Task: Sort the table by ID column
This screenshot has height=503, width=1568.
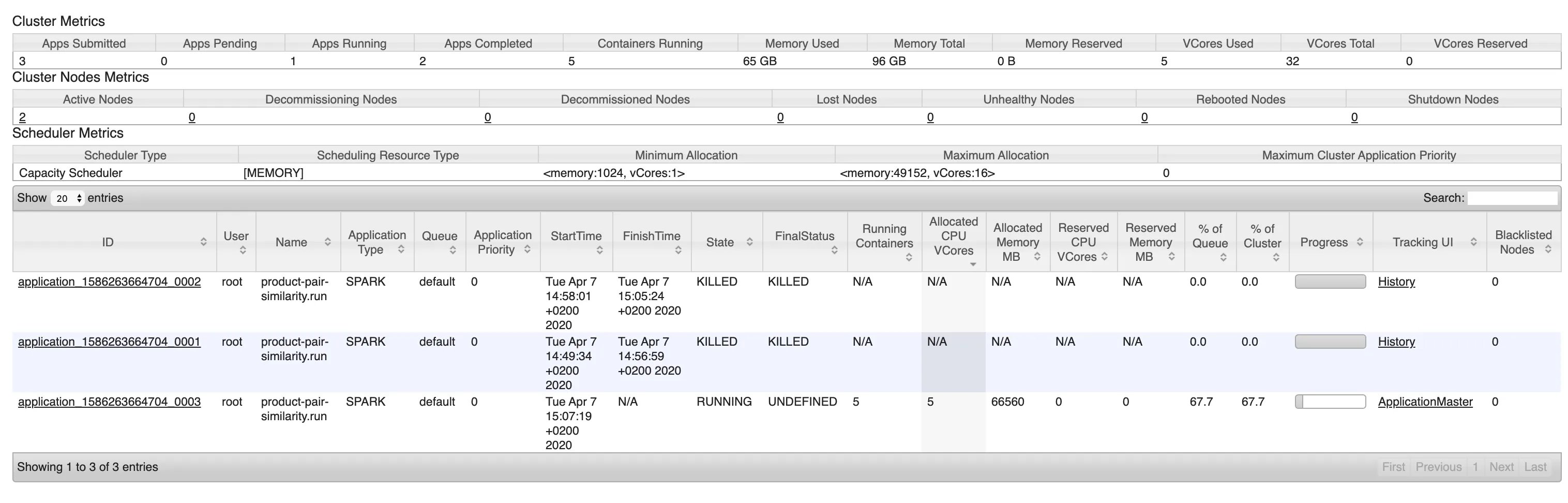Action: [x=114, y=242]
